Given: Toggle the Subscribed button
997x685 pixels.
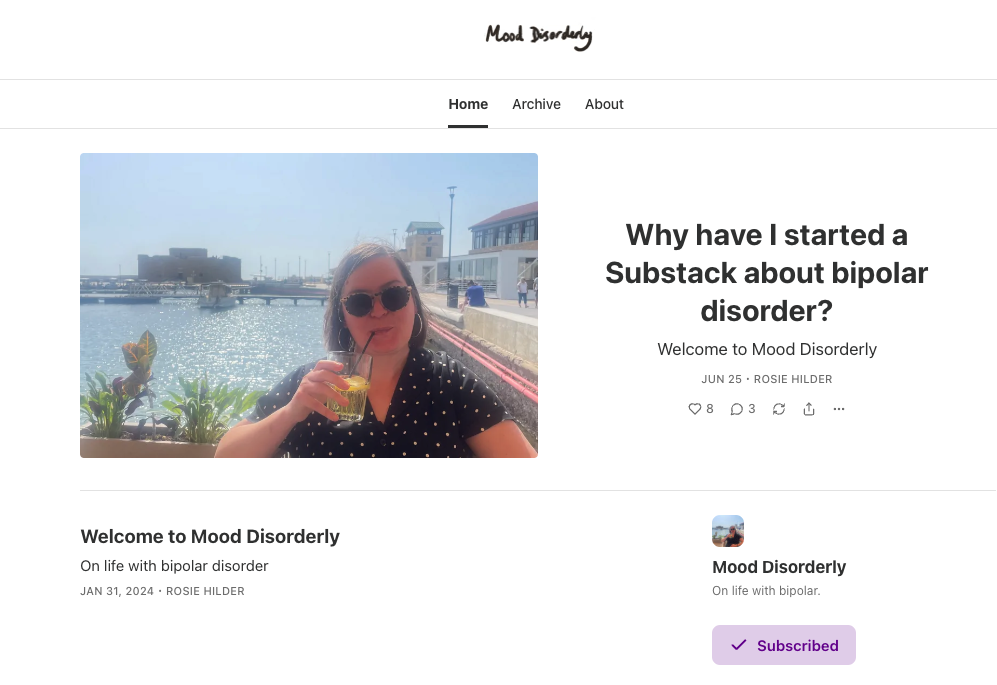Looking at the screenshot, I should click(x=783, y=645).
